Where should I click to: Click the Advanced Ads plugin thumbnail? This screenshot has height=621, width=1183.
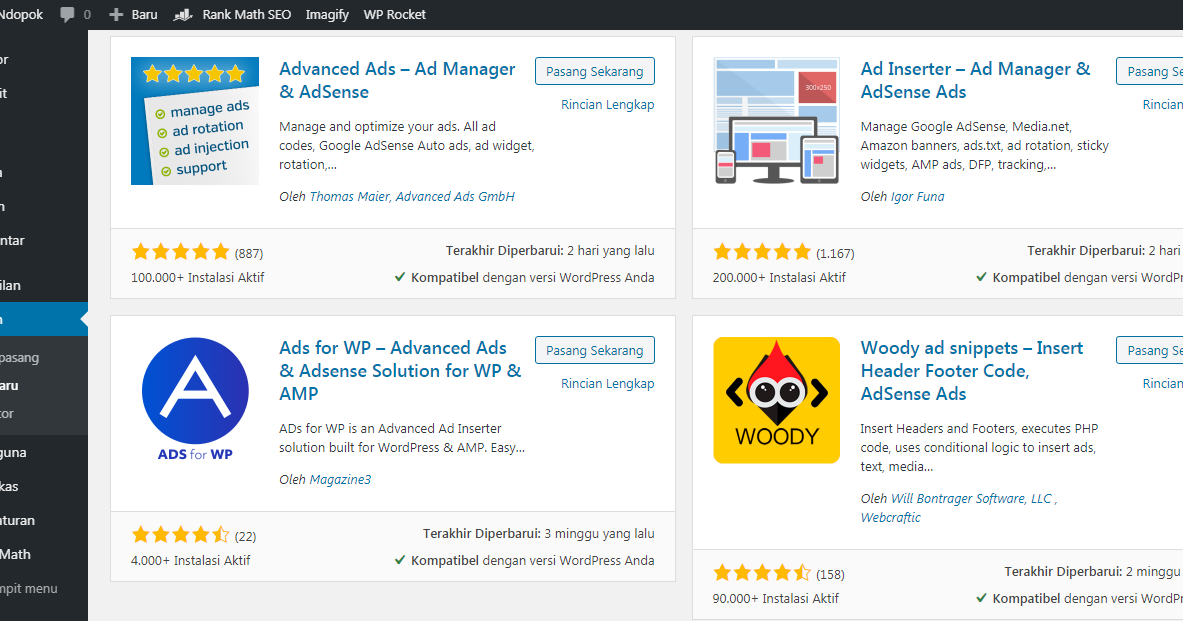pyautogui.click(x=195, y=121)
